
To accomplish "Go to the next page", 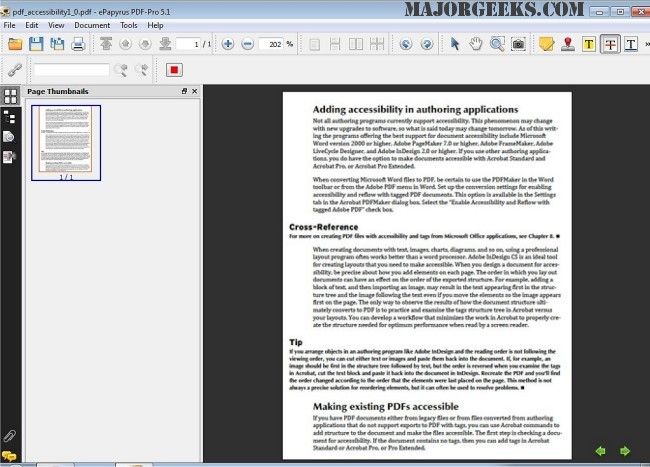I will point(145,44).
